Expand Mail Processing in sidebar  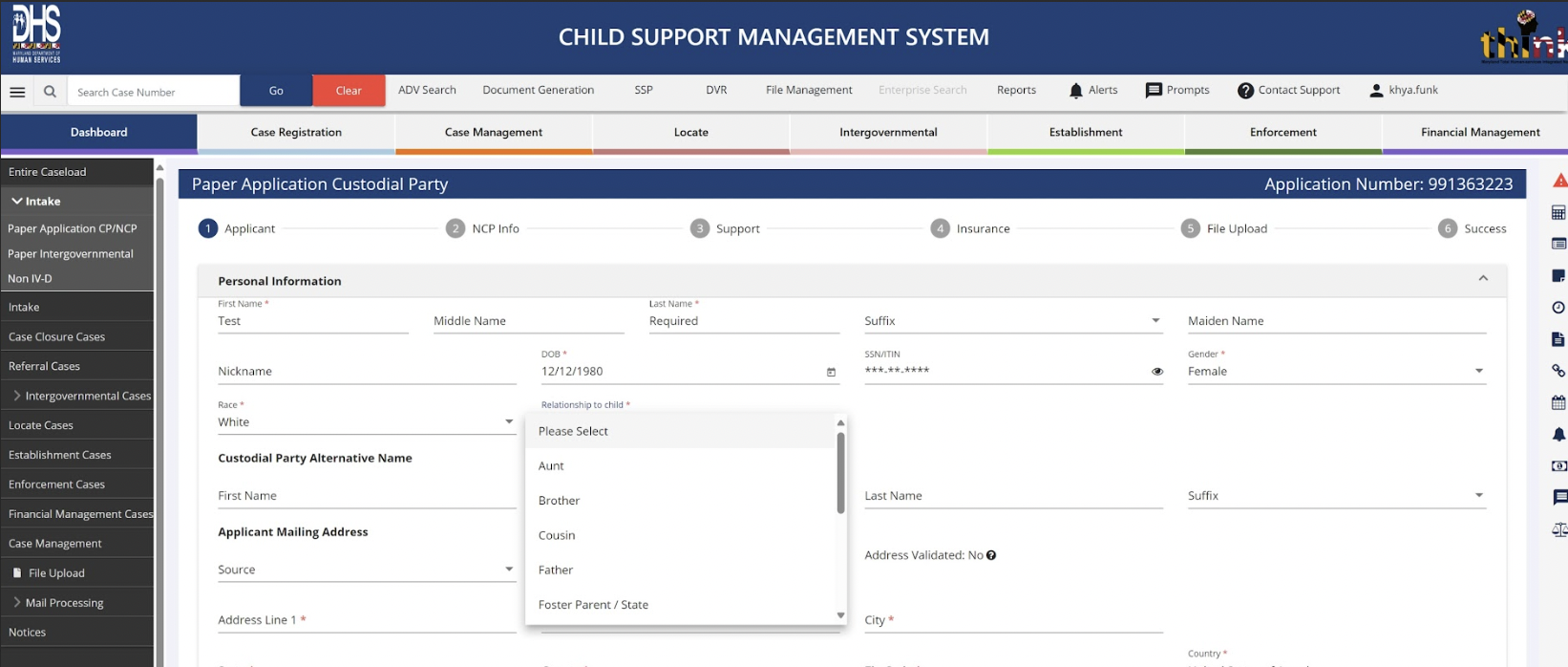[17, 603]
